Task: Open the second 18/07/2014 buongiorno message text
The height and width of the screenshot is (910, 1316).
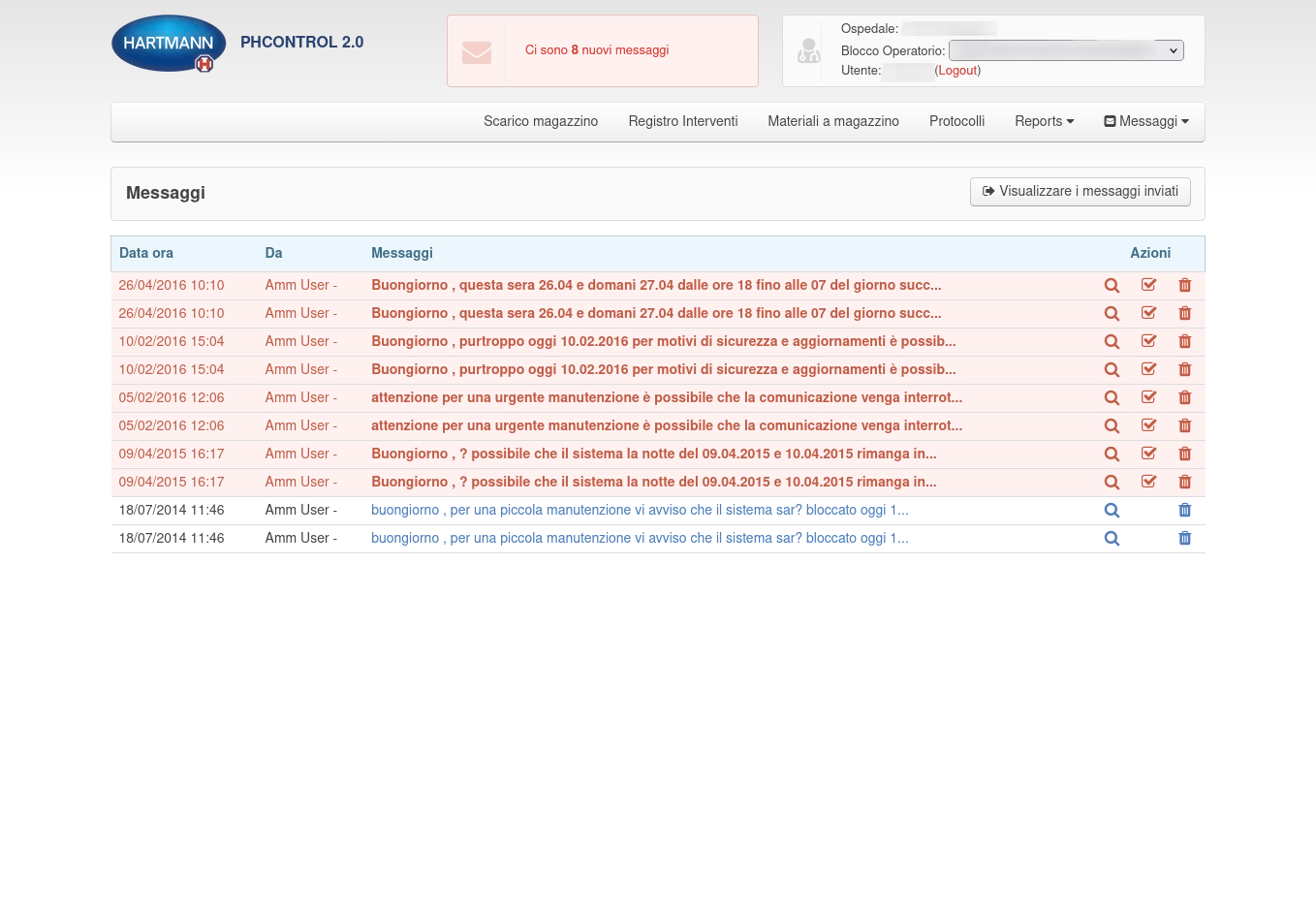Action: pyautogui.click(x=640, y=539)
